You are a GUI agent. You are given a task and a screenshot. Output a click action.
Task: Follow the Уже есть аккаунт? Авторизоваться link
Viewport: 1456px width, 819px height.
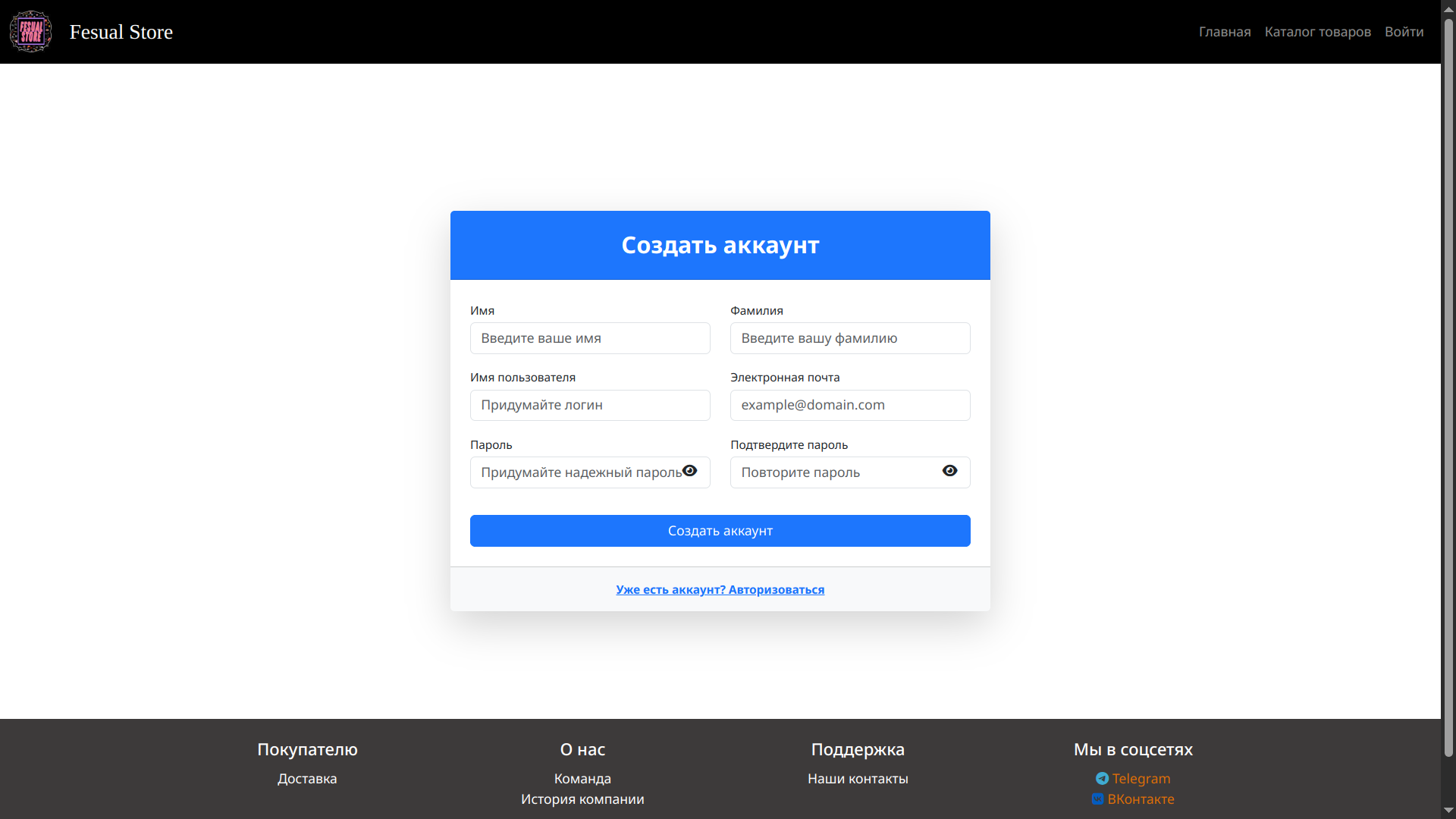pyautogui.click(x=720, y=590)
